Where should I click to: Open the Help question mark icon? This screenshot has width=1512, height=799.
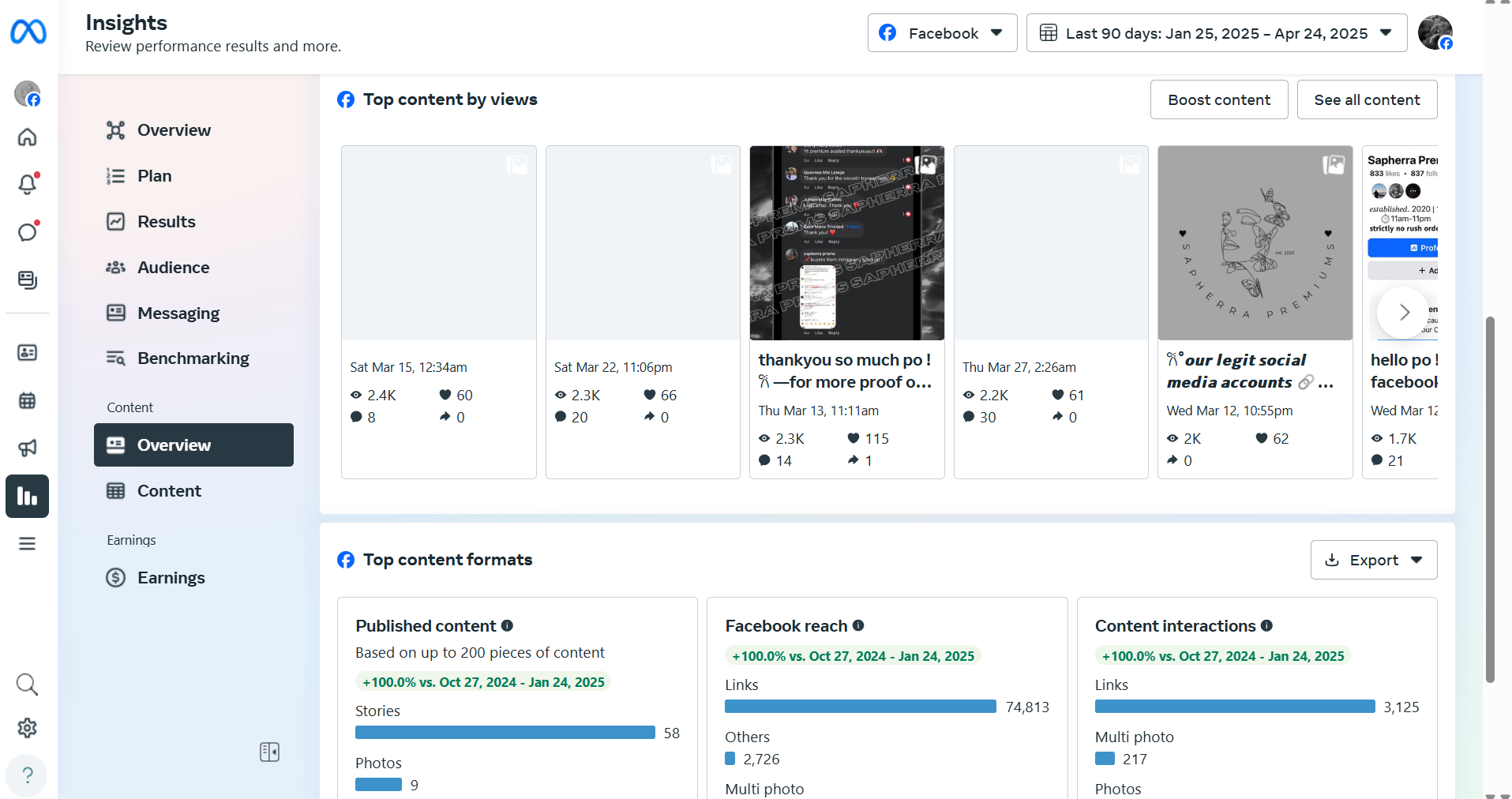click(x=27, y=775)
